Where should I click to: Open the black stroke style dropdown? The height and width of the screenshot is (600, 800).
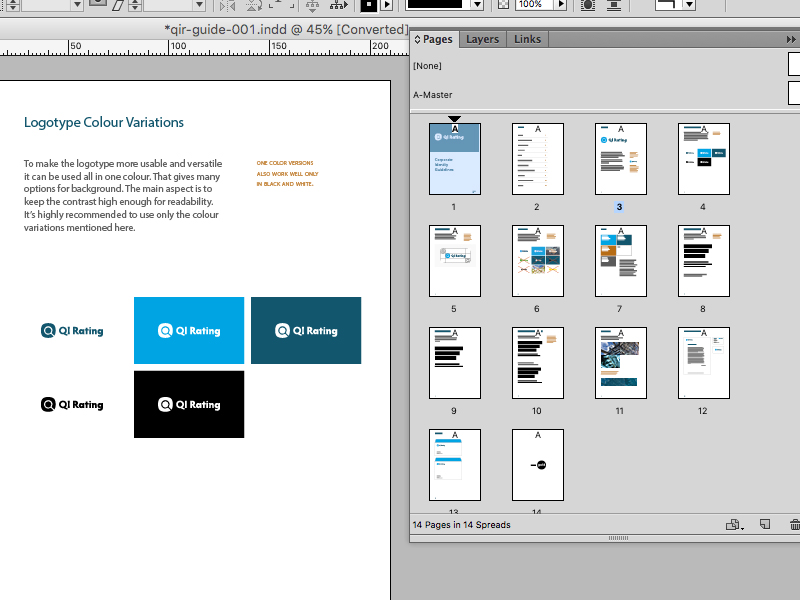[x=477, y=5]
